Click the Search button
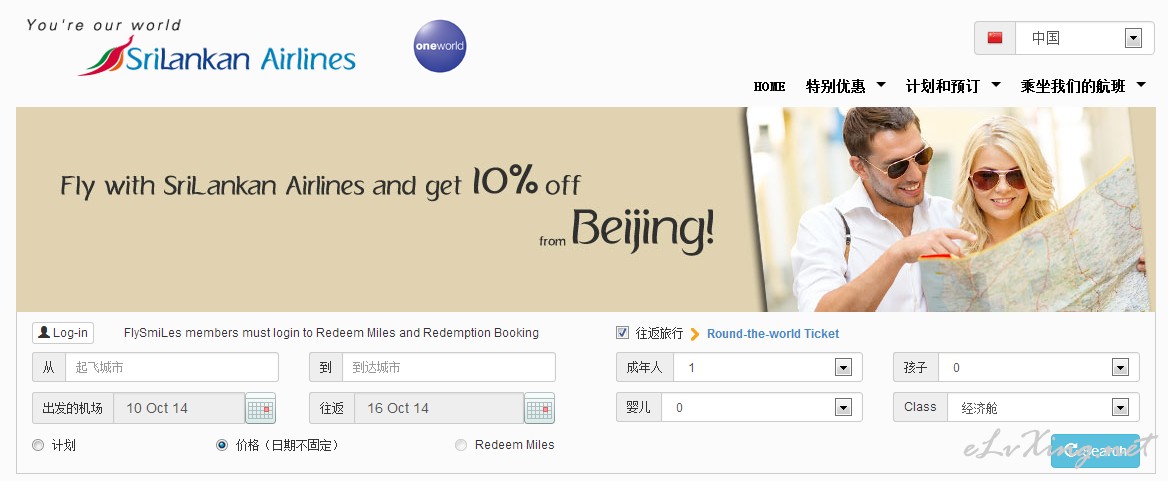The width and height of the screenshot is (1168, 481). [x=1095, y=450]
